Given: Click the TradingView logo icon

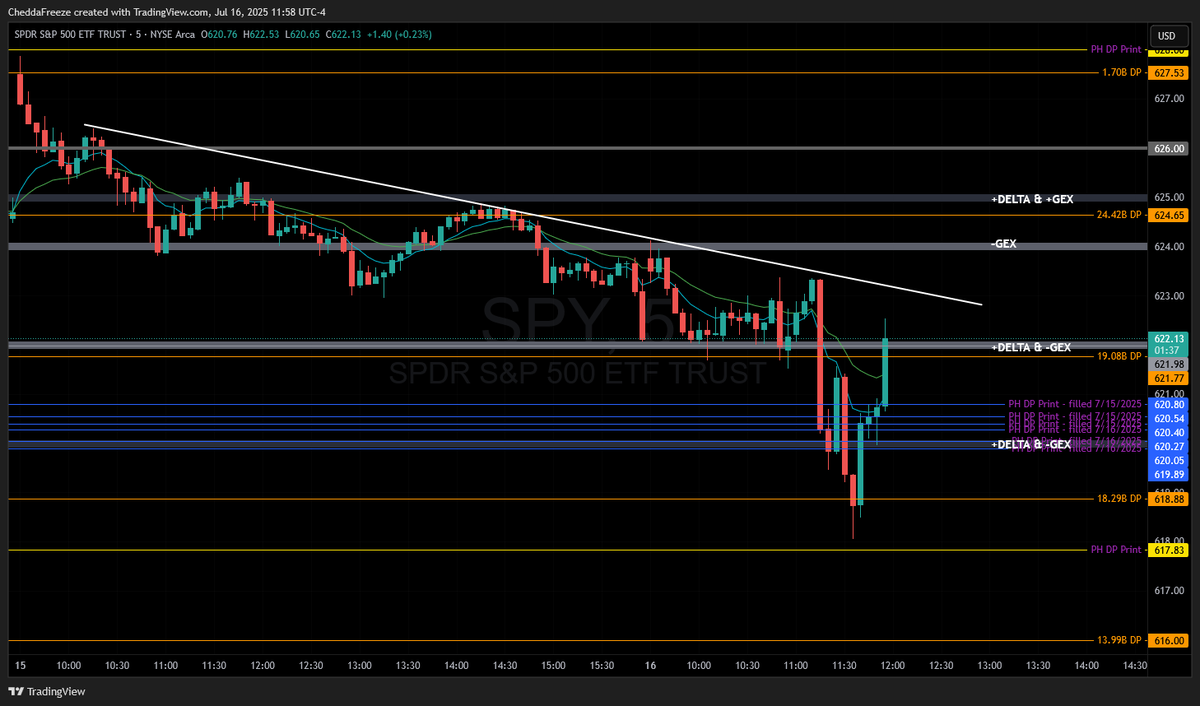Looking at the screenshot, I should tap(16, 691).
